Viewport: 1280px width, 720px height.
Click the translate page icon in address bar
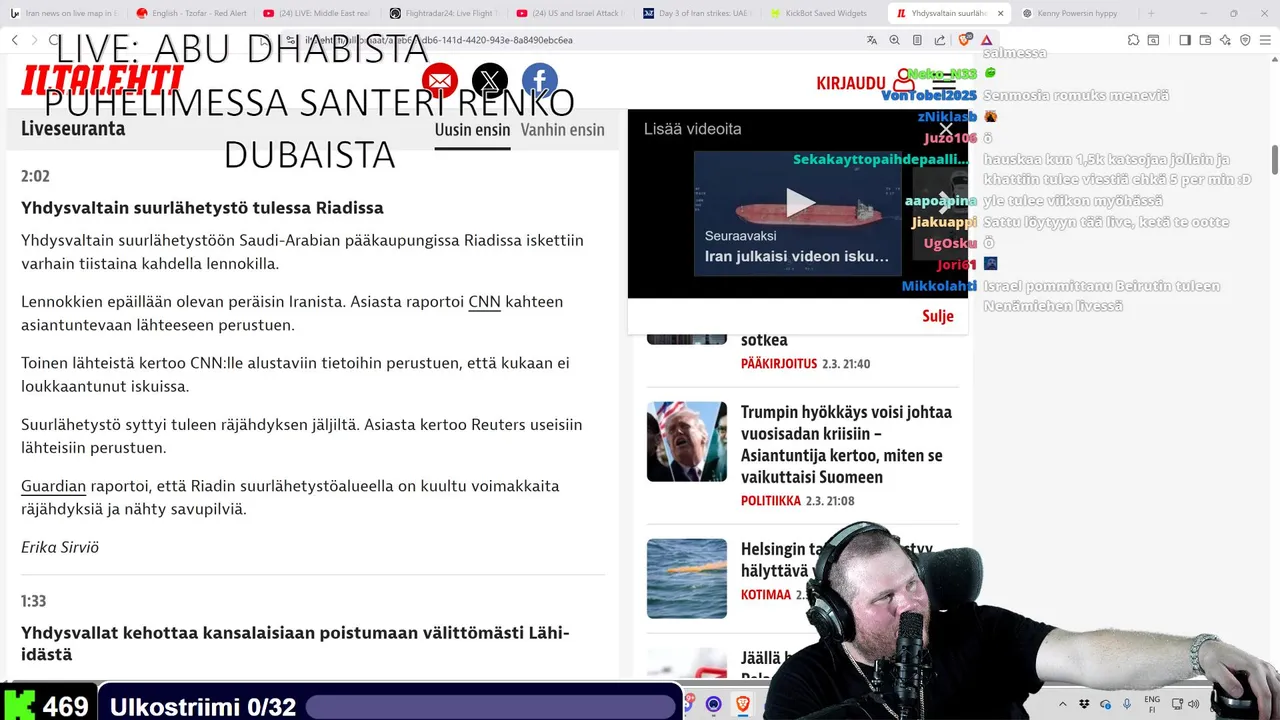click(872, 40)
